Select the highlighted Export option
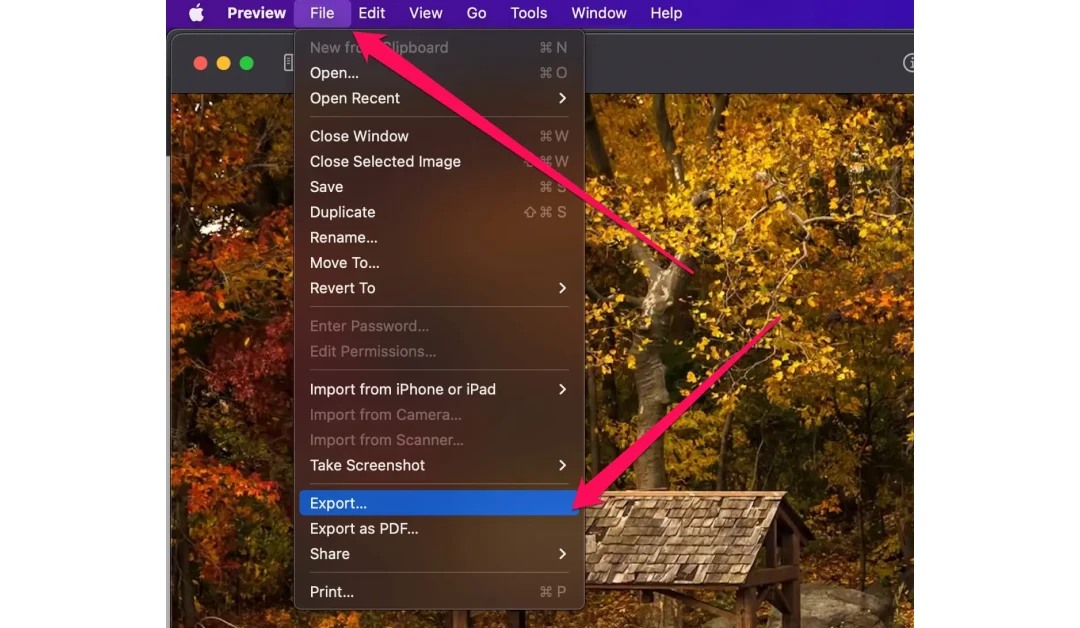 click(338, 503)
